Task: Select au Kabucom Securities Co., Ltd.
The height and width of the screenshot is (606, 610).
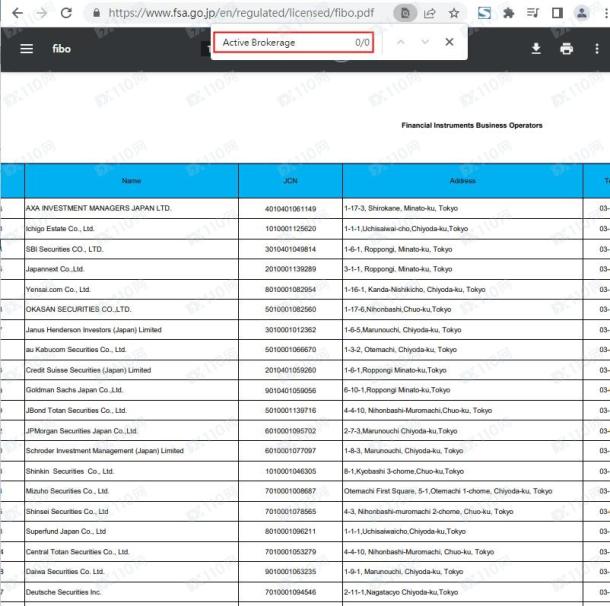Action: (x=131, y=350)
